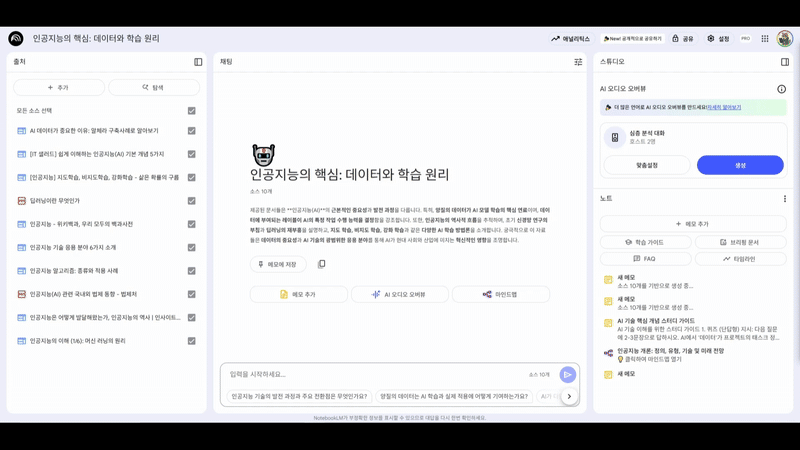
Task: Click 마인드맵 button
Action: (x=501, y=294)
